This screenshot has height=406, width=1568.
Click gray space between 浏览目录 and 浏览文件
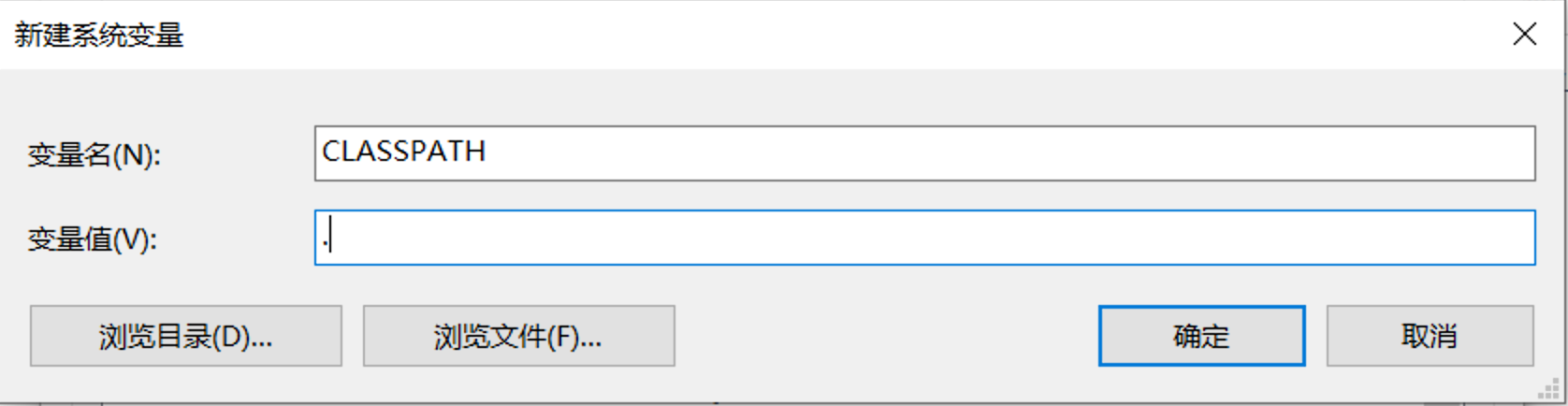(x=352, y=336)
